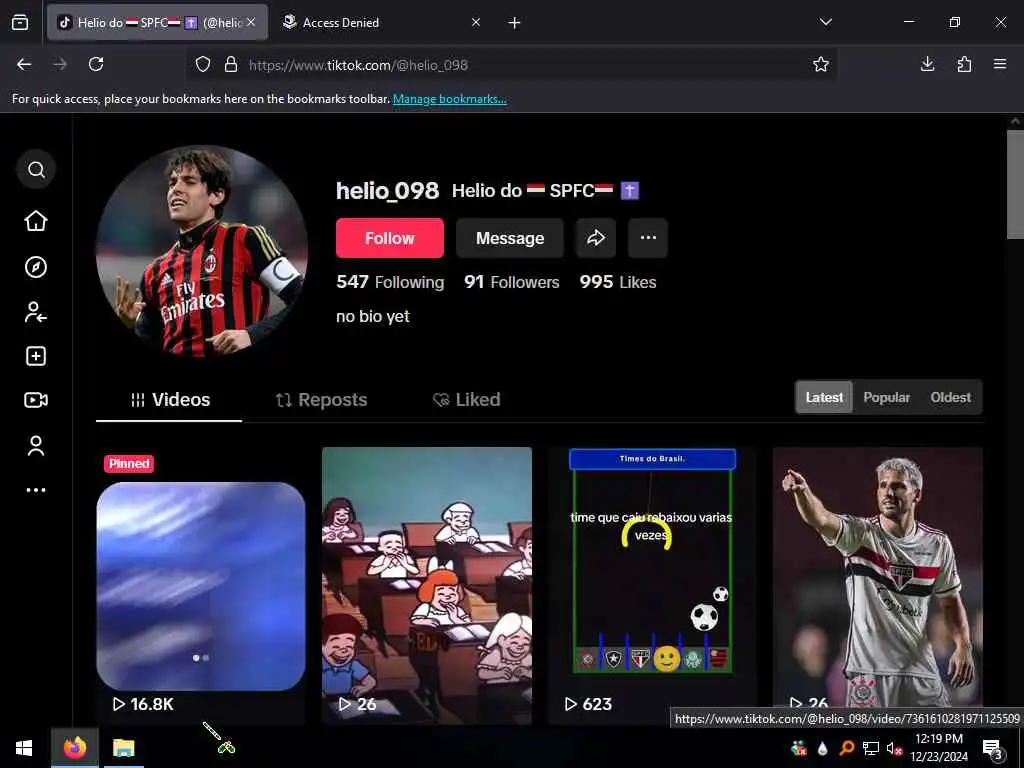1024x768 pixels.
Task: Open the 547 Following list
Action: click(x=390, y=282)
